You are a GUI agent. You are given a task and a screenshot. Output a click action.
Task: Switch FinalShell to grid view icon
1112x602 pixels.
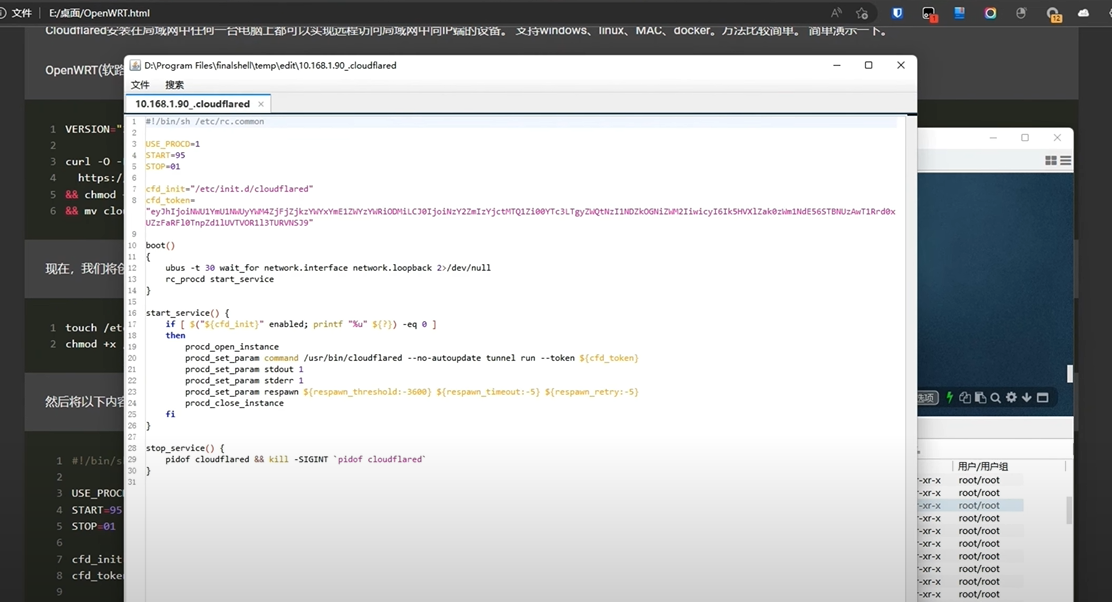[x=1051, y=161]
